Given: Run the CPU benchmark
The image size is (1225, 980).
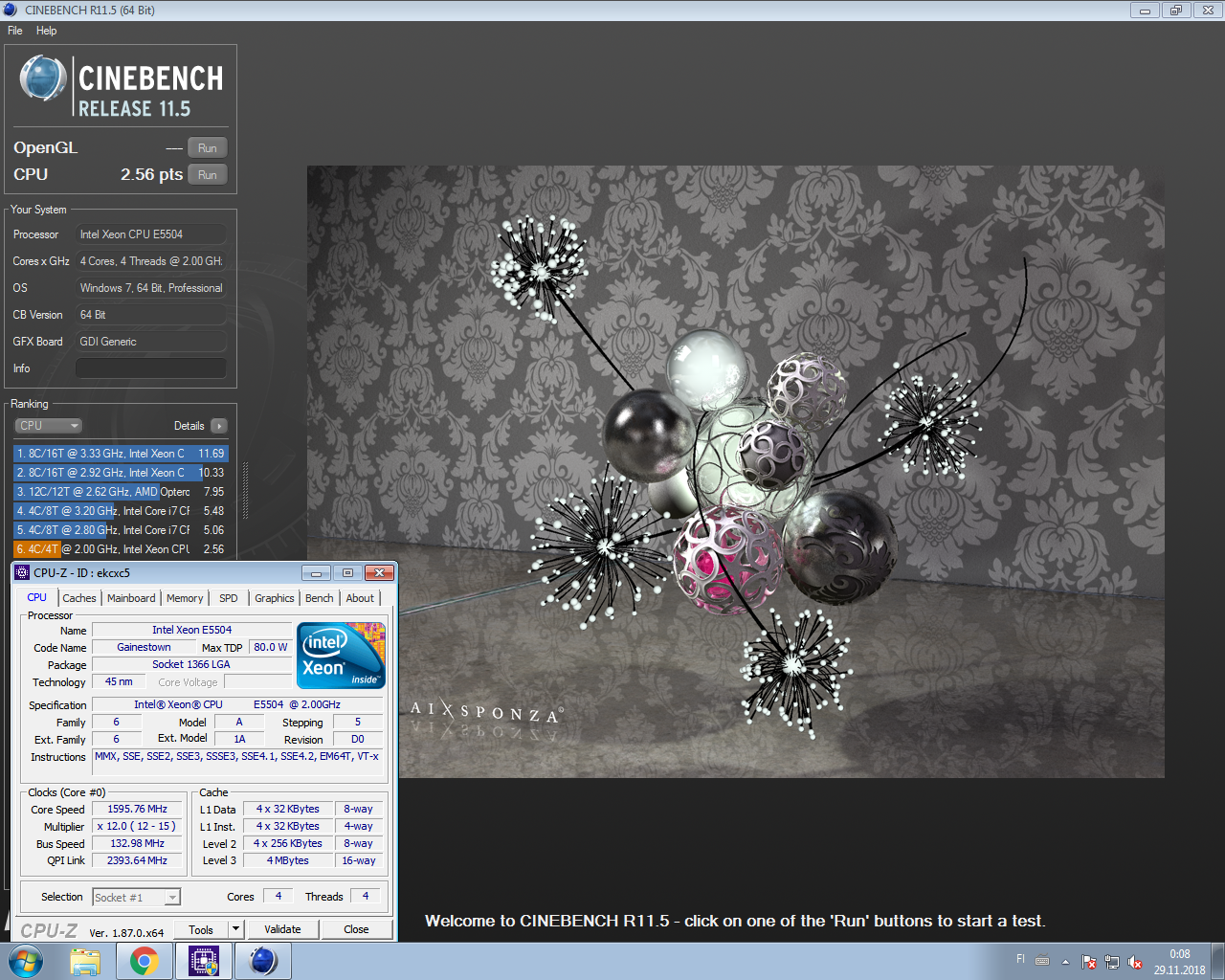Looking at the screenshot, I should coord(208,175).
